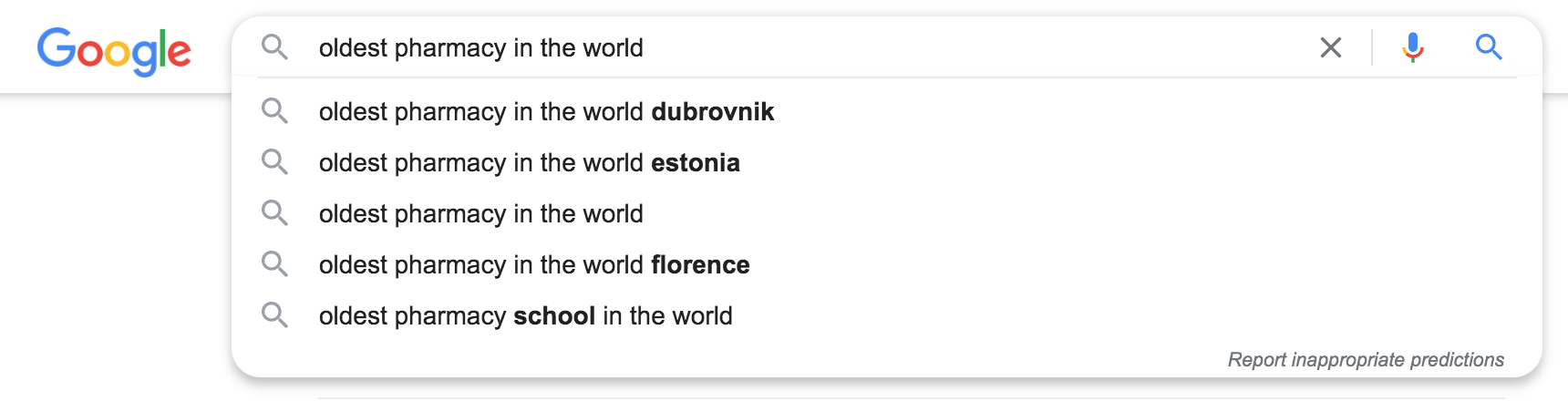Click magnifier icon beside florence suggestion
The width and height of the screenshot is (1568, 412).
point(274,264)
